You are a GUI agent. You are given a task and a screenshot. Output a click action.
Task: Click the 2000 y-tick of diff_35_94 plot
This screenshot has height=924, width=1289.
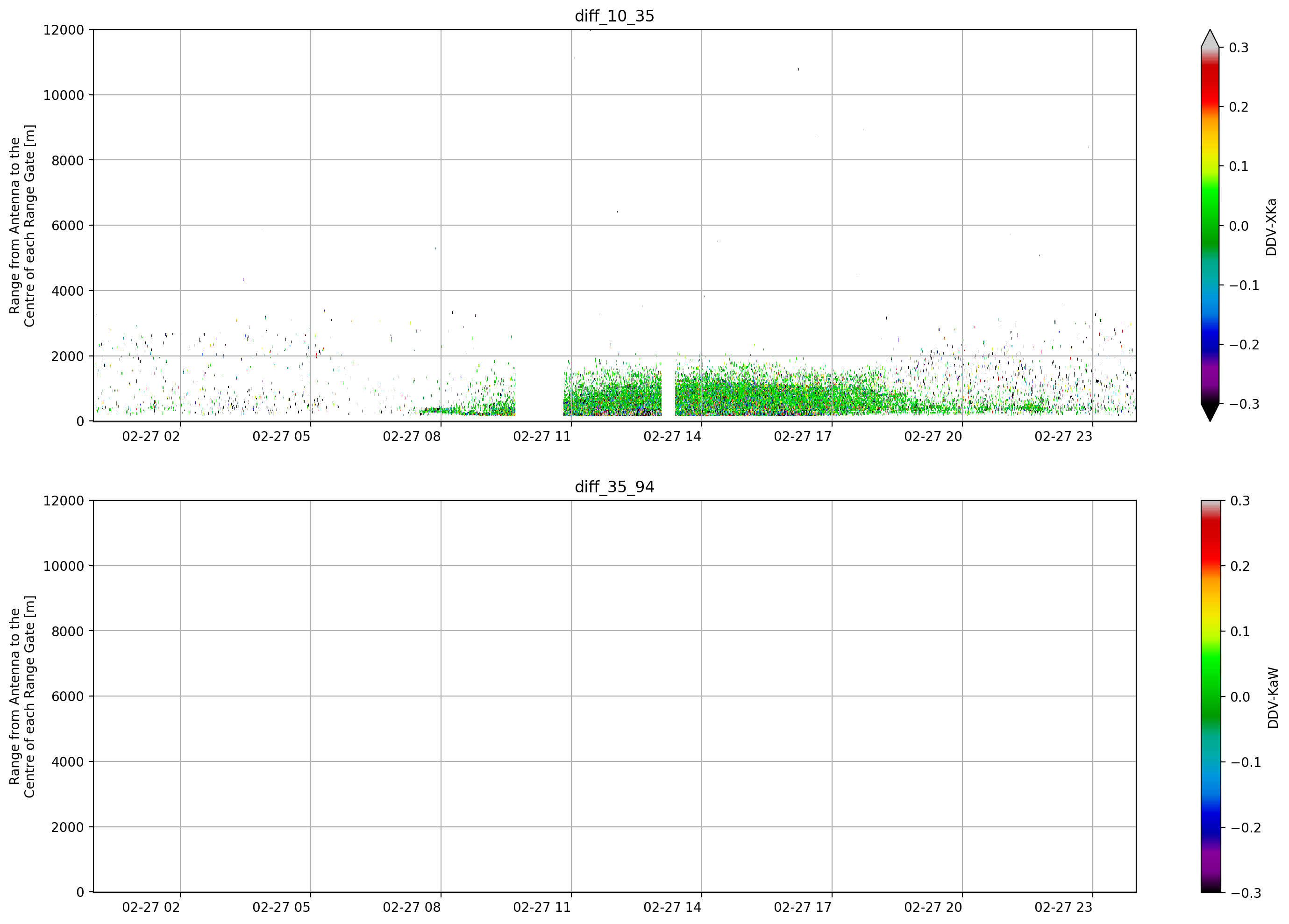click(68, 827)
